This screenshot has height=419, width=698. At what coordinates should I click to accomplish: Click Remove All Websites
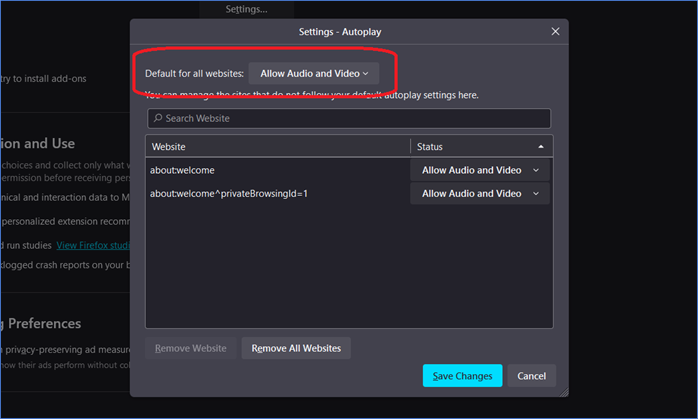(x=296, y=349)
